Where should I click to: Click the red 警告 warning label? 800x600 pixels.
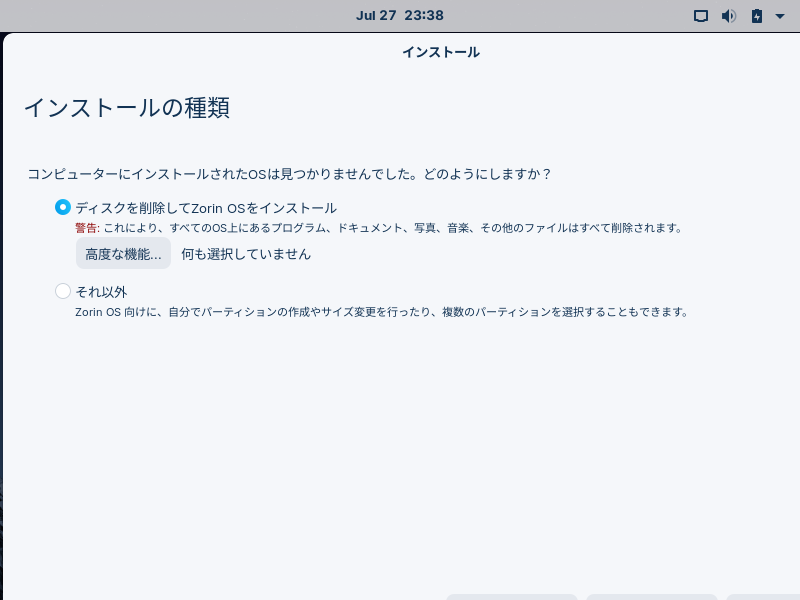(x=87, y=228)
